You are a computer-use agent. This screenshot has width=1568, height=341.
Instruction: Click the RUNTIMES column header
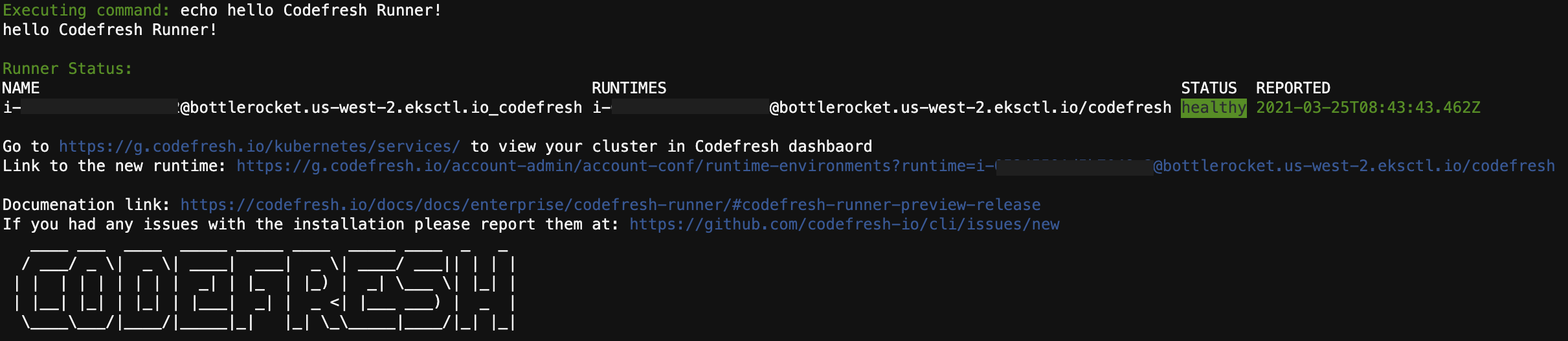click(629, 88)
